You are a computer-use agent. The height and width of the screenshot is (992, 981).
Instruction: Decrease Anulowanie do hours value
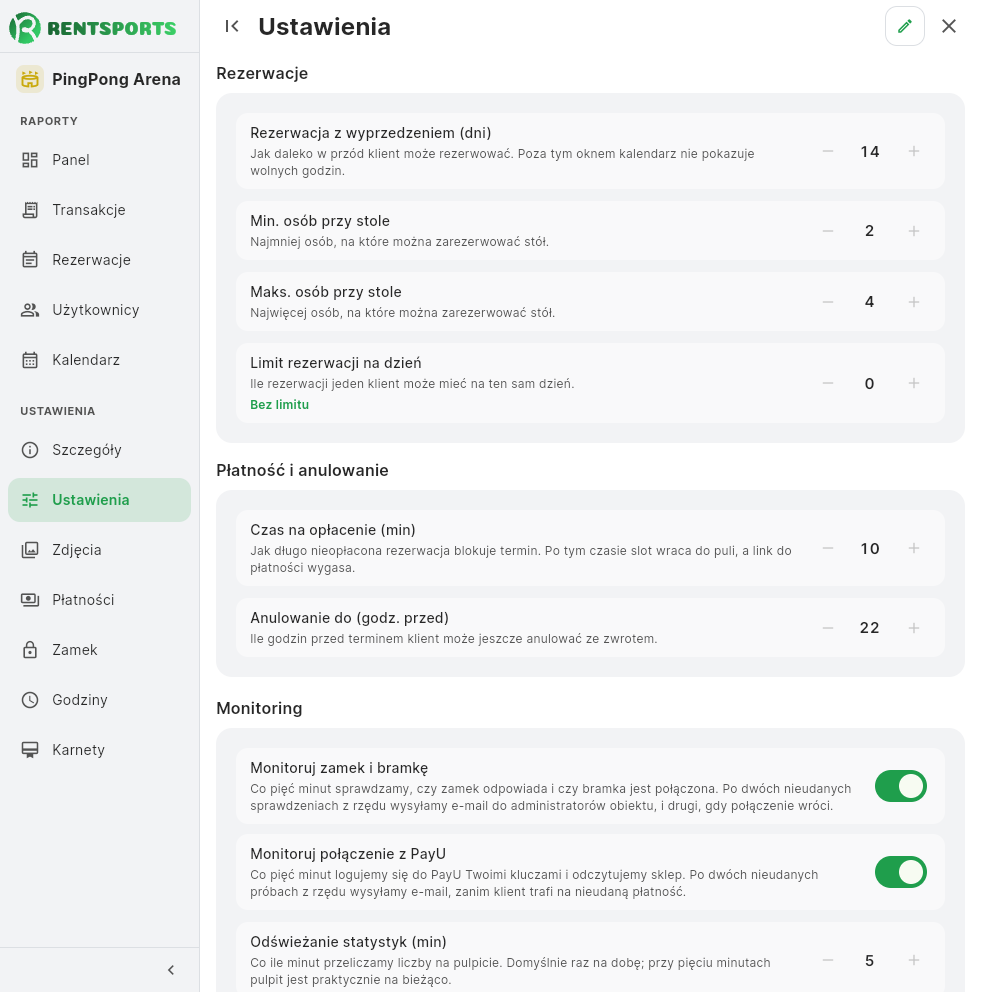point(828,628)
